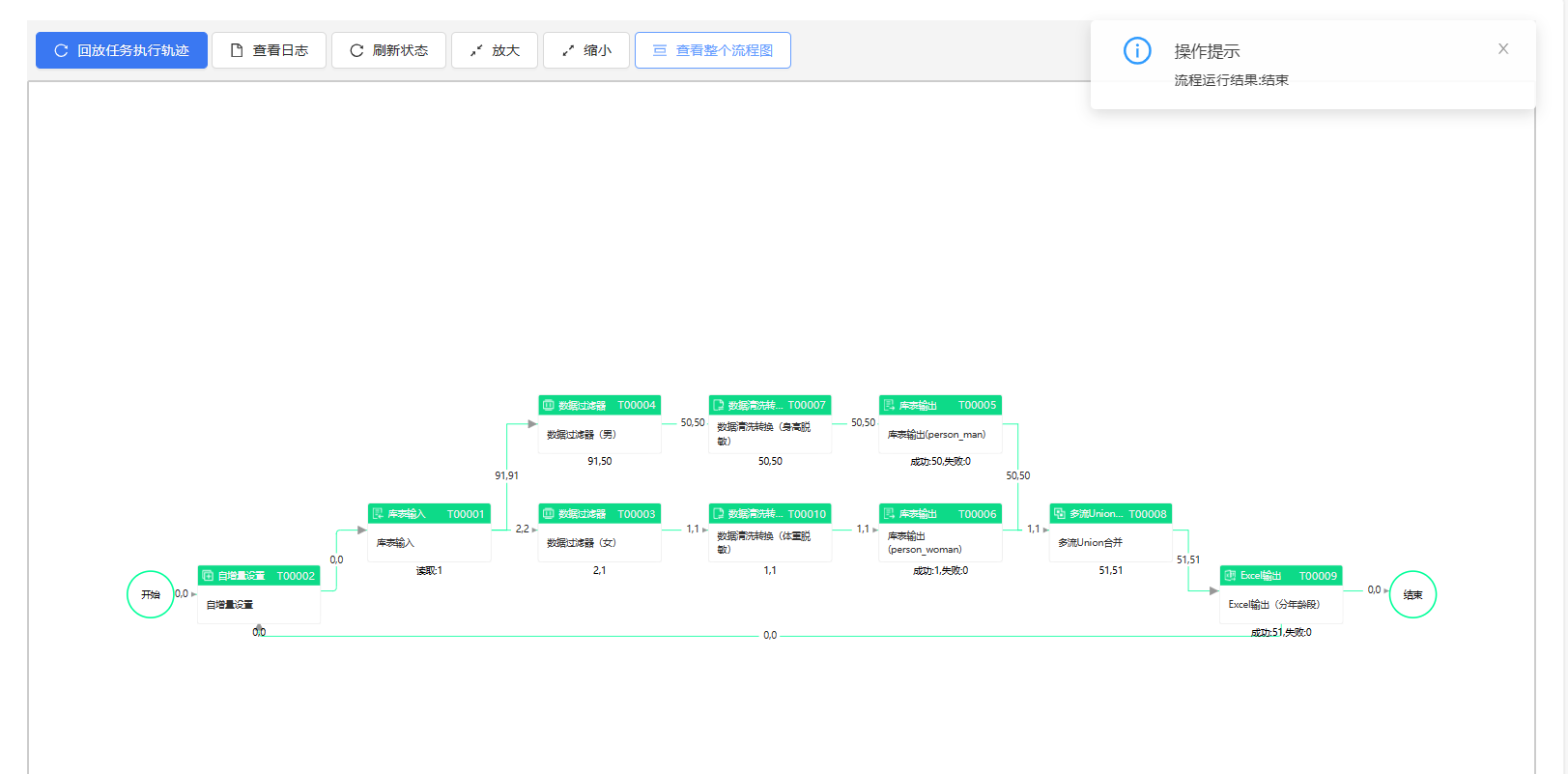Click the T00003 node ID label
The image size is (1568, 774).
point(637,514)
